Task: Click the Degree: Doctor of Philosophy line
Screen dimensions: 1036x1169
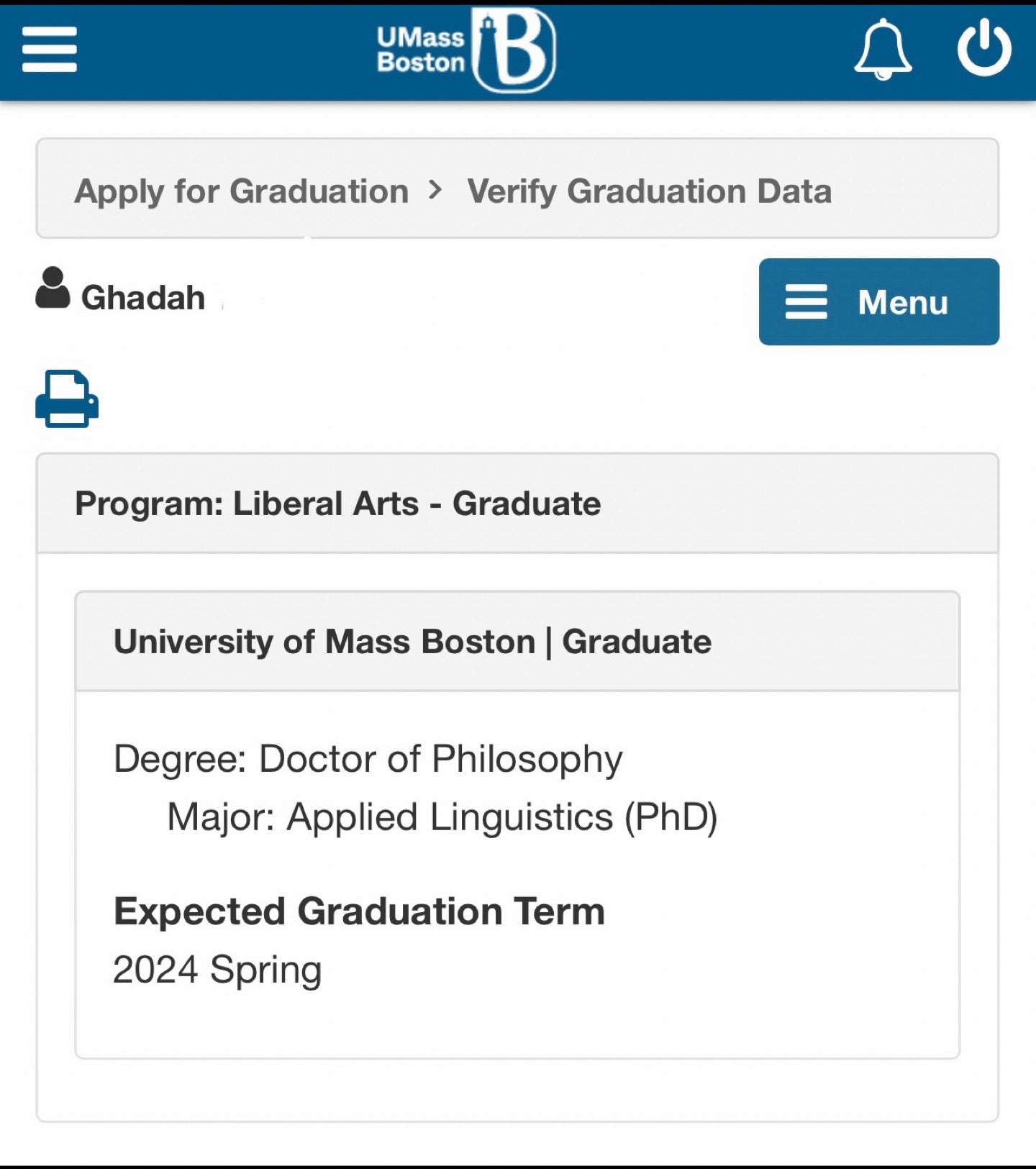Action: click(368, 759)
